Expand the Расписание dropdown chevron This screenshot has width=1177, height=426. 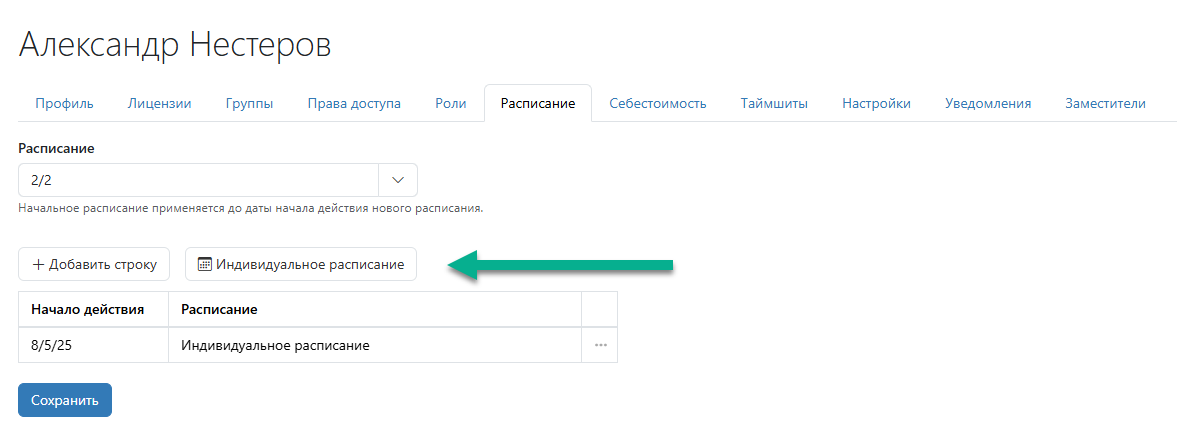pos(399,180)
